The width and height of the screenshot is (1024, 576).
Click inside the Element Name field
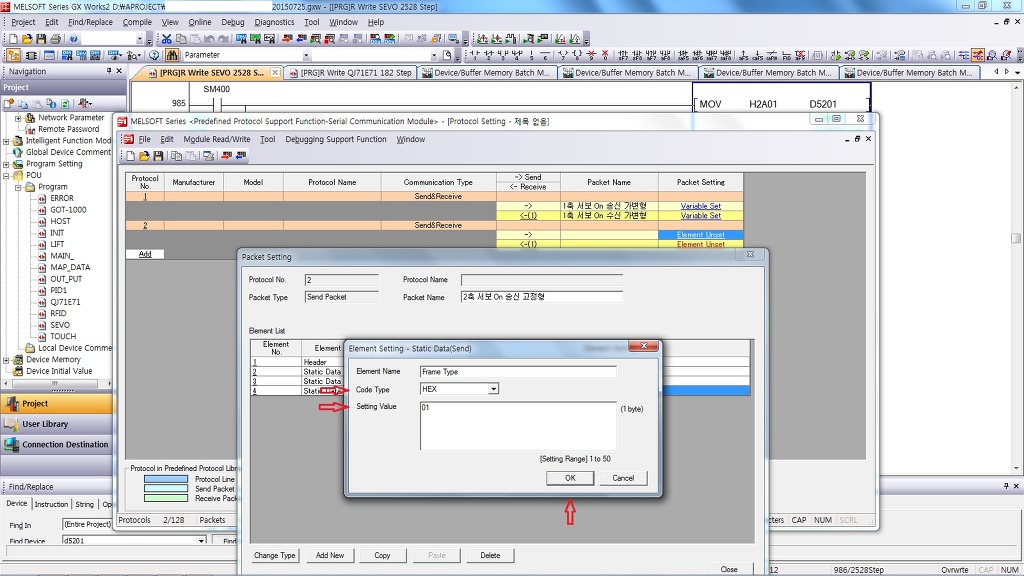(x=517, y=371)
